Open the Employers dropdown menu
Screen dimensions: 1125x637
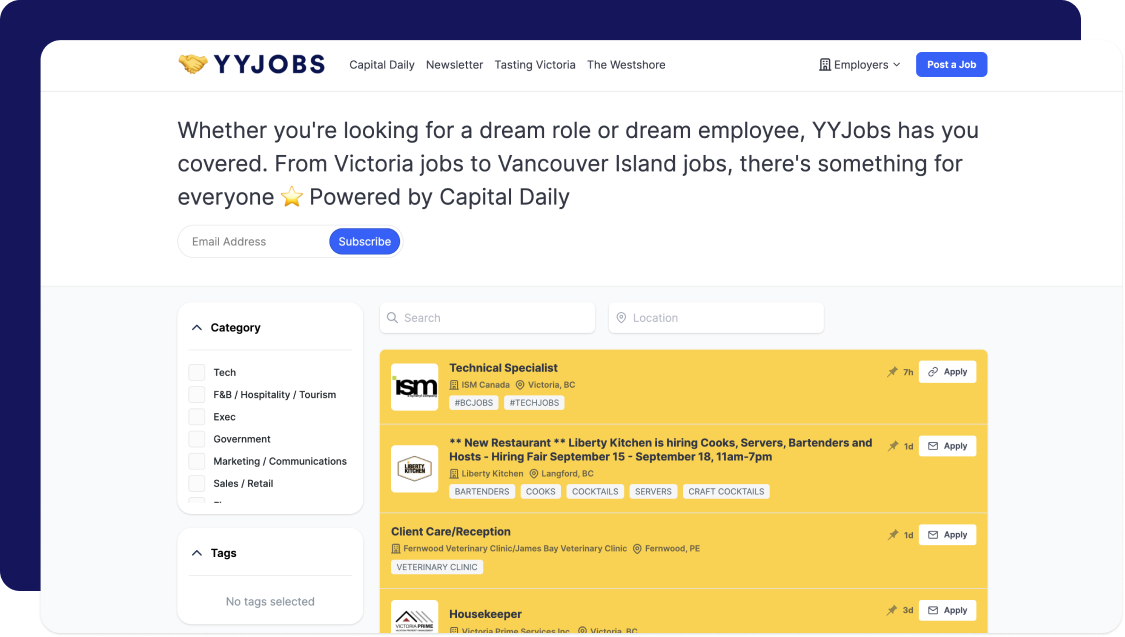[x=860, y=64]
